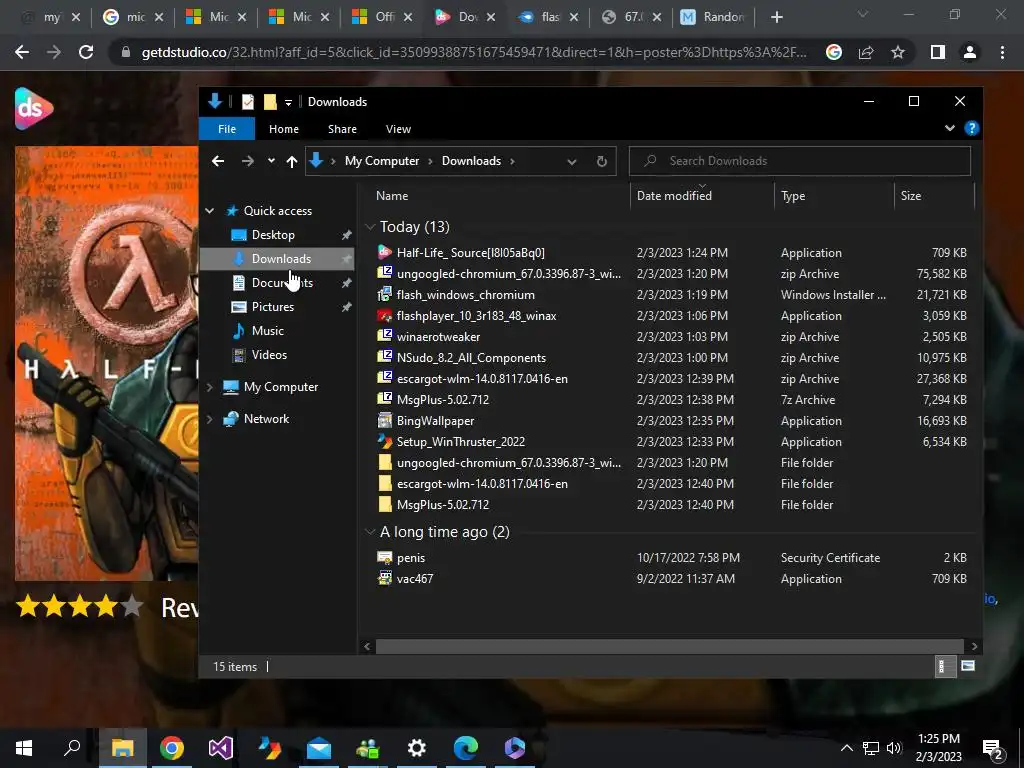Select Pictures in Quick access
This screenshot has width=1024, height=768.
[273, 307]
